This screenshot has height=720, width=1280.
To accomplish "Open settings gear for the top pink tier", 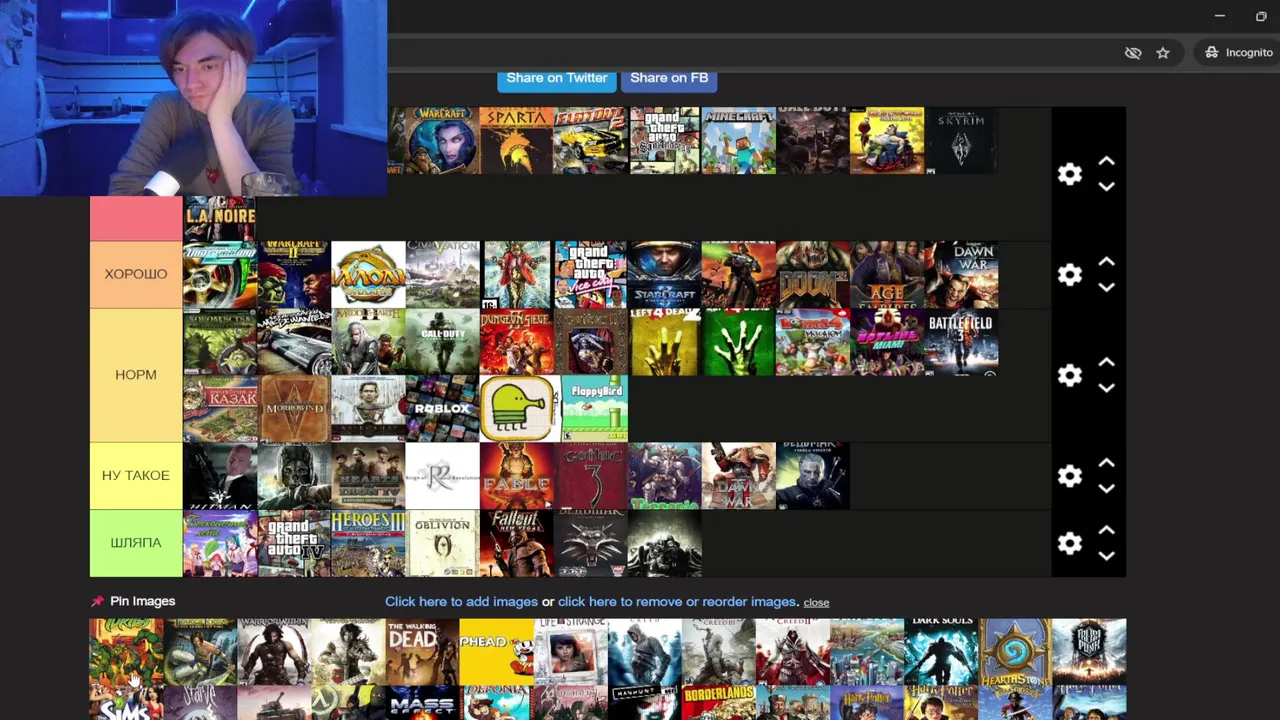I will click(x=1070, y=174).
